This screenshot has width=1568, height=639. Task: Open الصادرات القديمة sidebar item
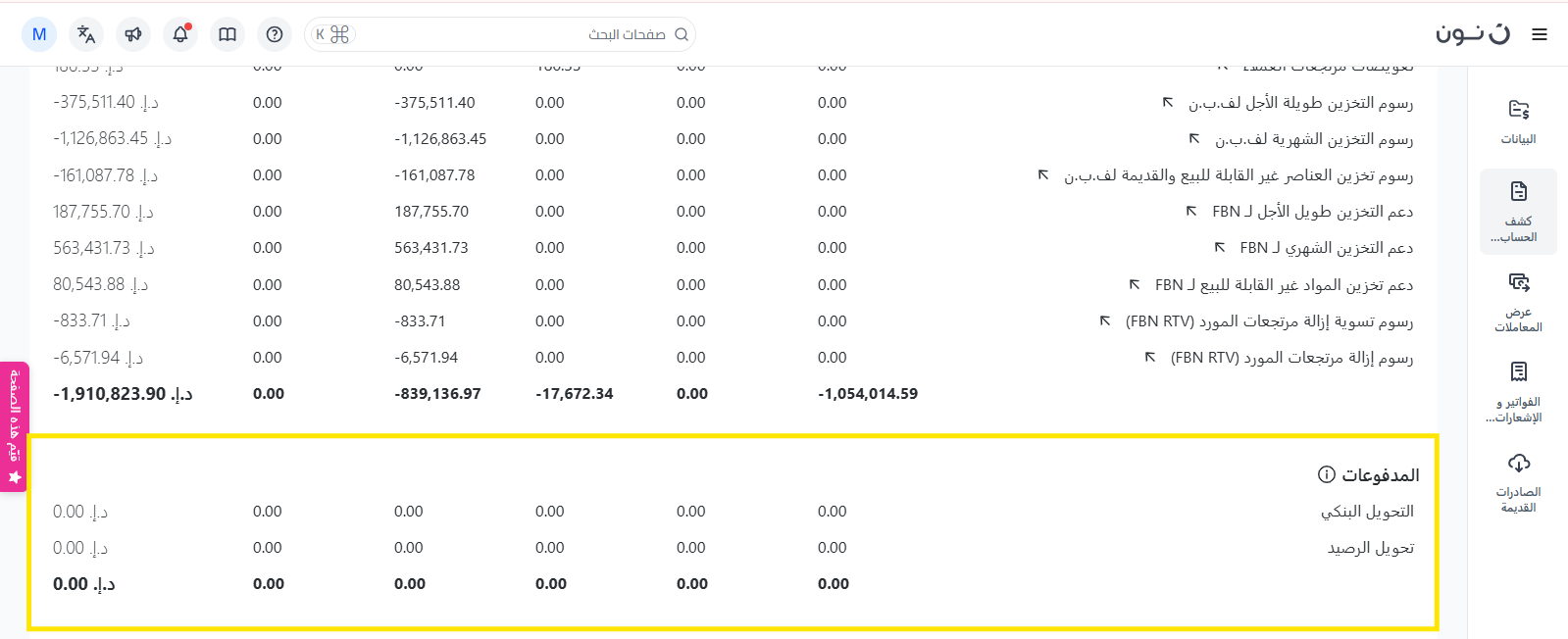1518,482
